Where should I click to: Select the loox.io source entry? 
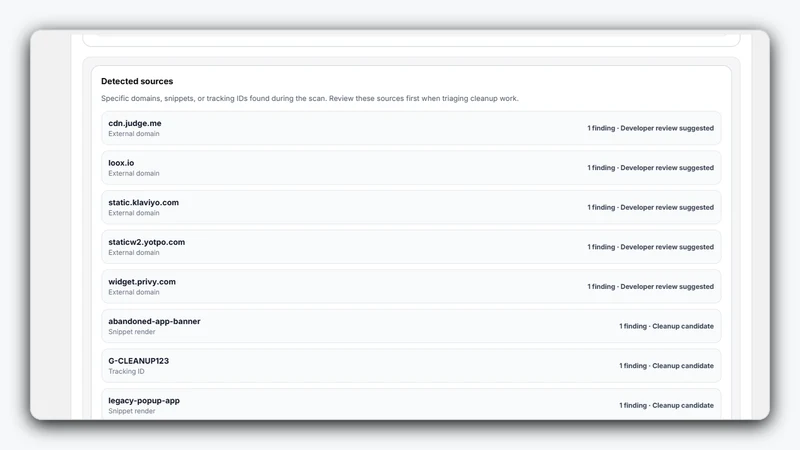tap(411, 168)
